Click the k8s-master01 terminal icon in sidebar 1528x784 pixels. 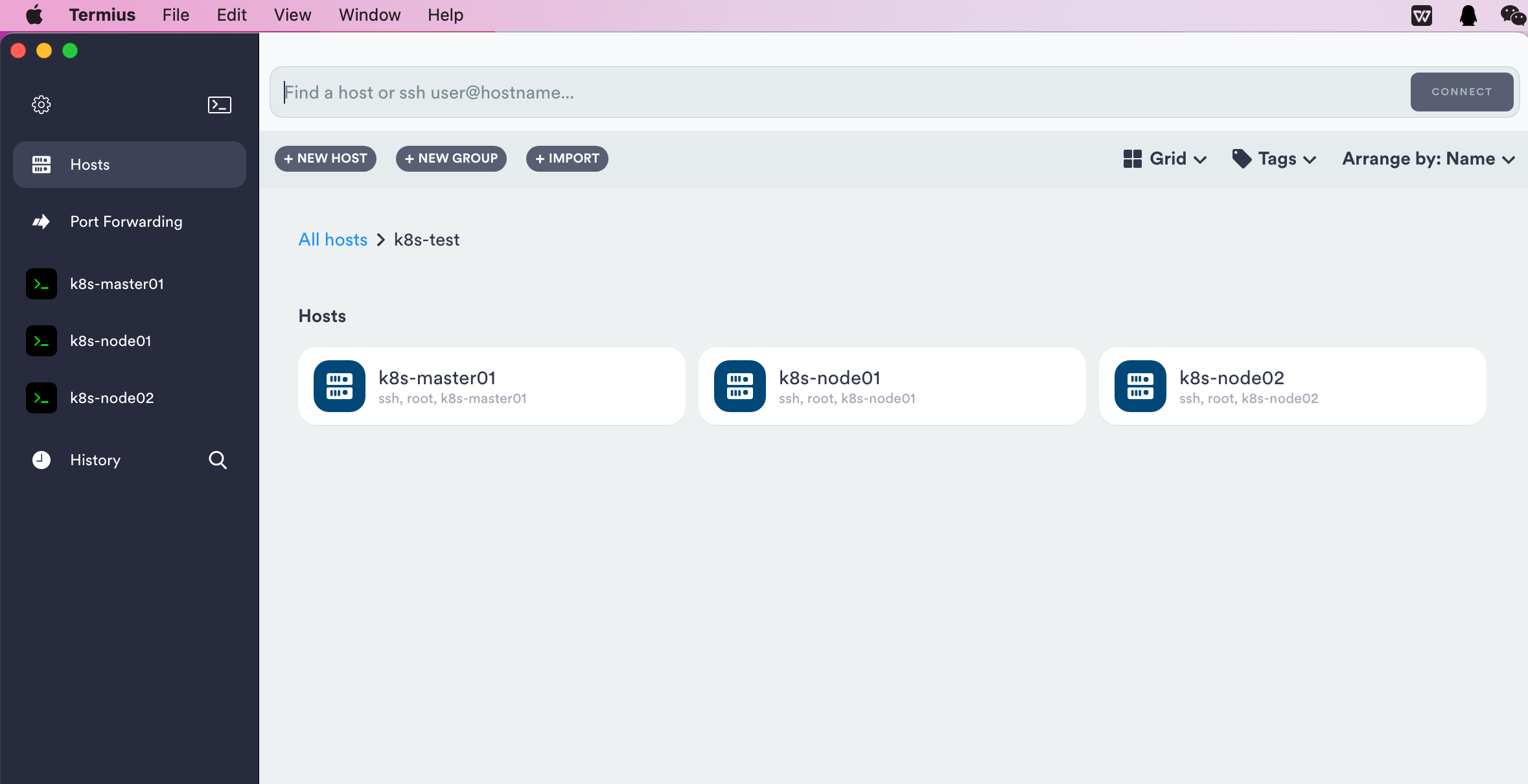[x=41, y=284]
